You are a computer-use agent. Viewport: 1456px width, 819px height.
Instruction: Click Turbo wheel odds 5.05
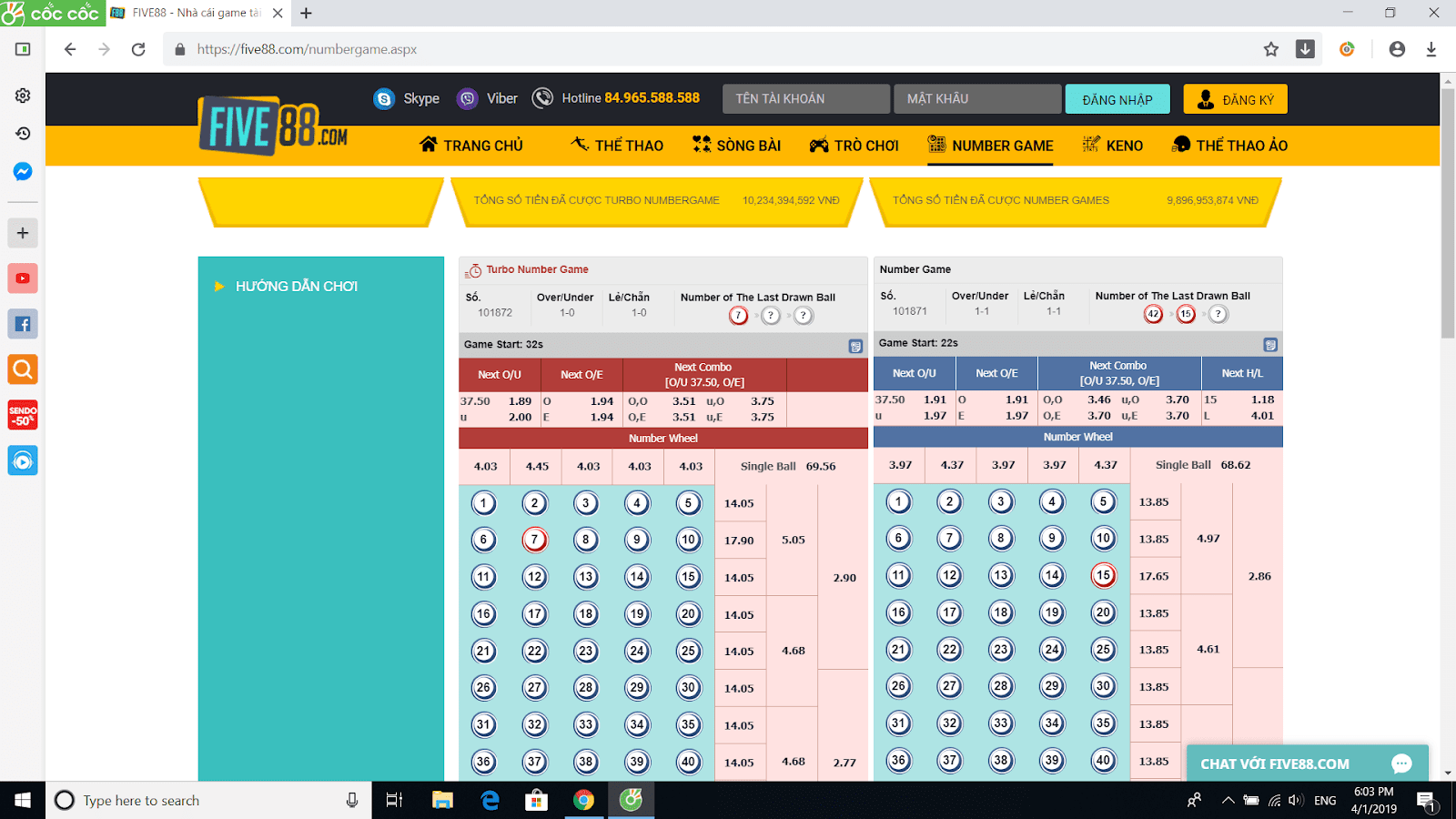pos(793,540)
